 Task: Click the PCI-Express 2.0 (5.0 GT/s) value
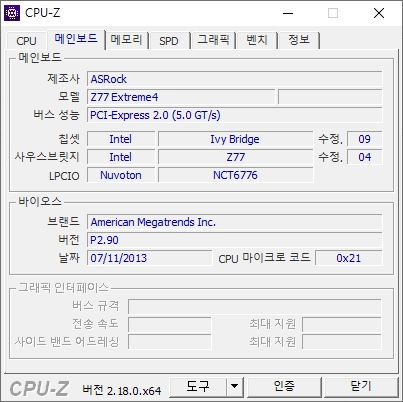(x=235, y=115)
